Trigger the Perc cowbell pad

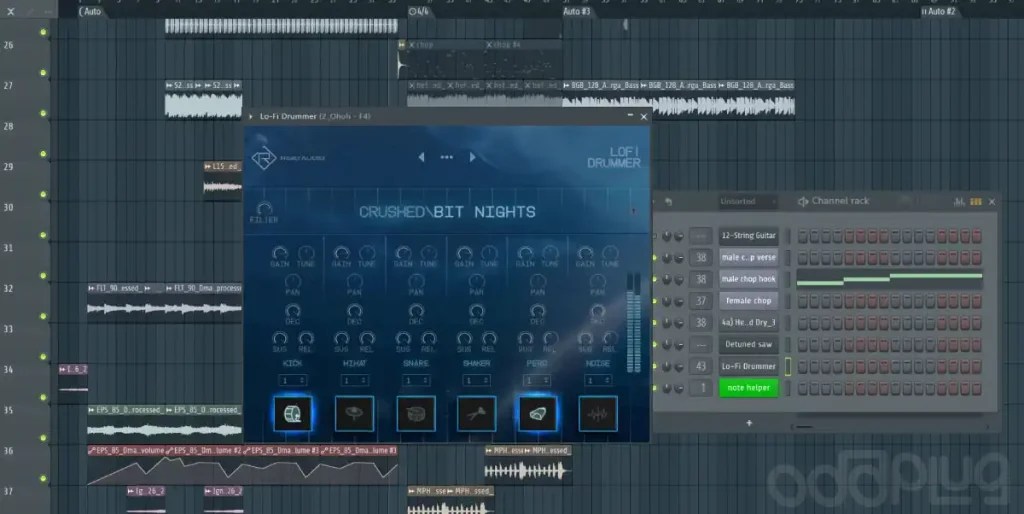537,413
